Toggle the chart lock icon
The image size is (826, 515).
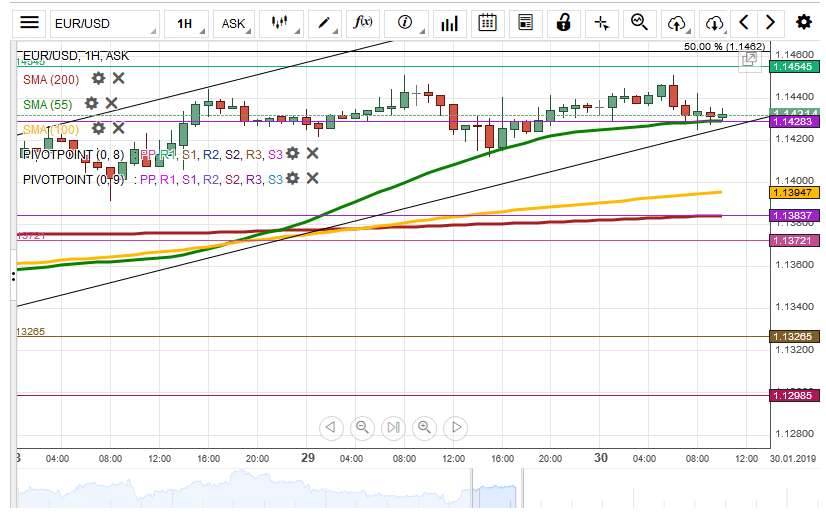(x=564, y=22)
